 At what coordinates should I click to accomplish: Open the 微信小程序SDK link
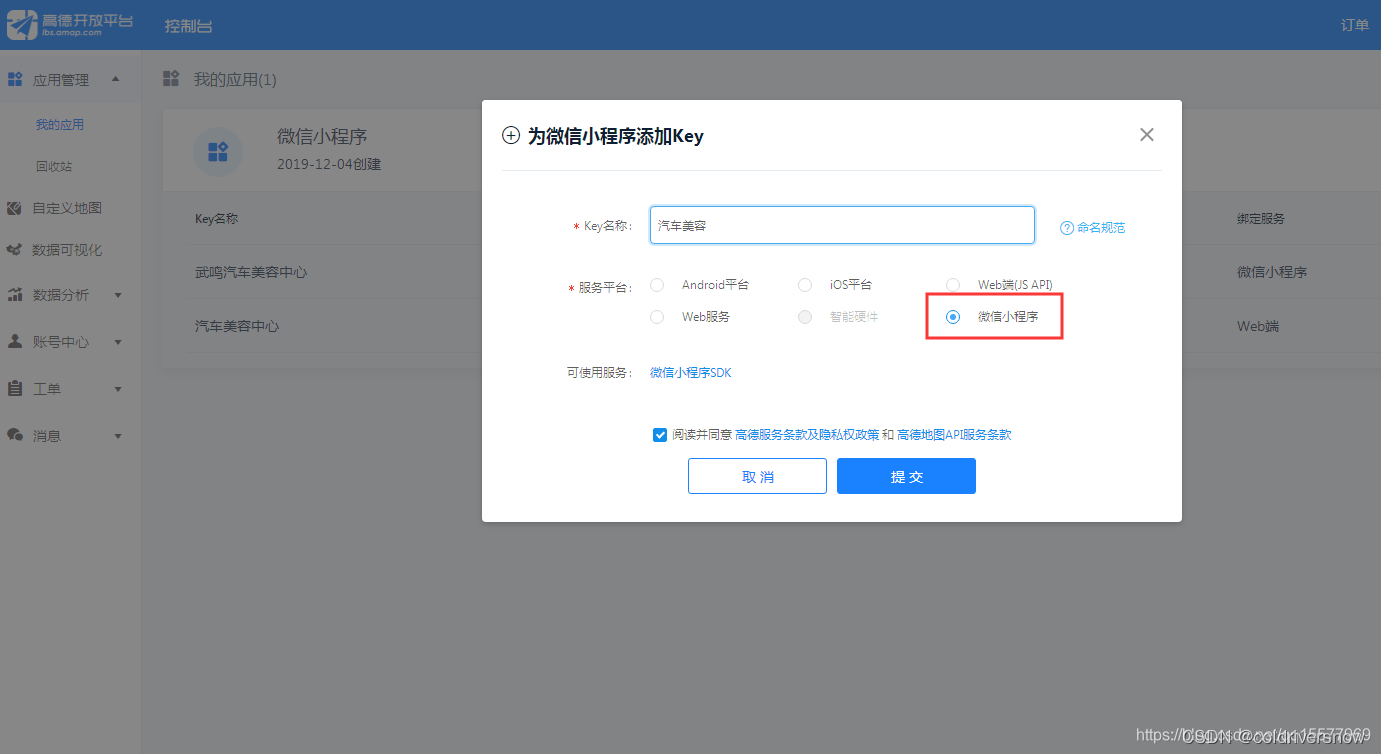click(x=691, y=373)
